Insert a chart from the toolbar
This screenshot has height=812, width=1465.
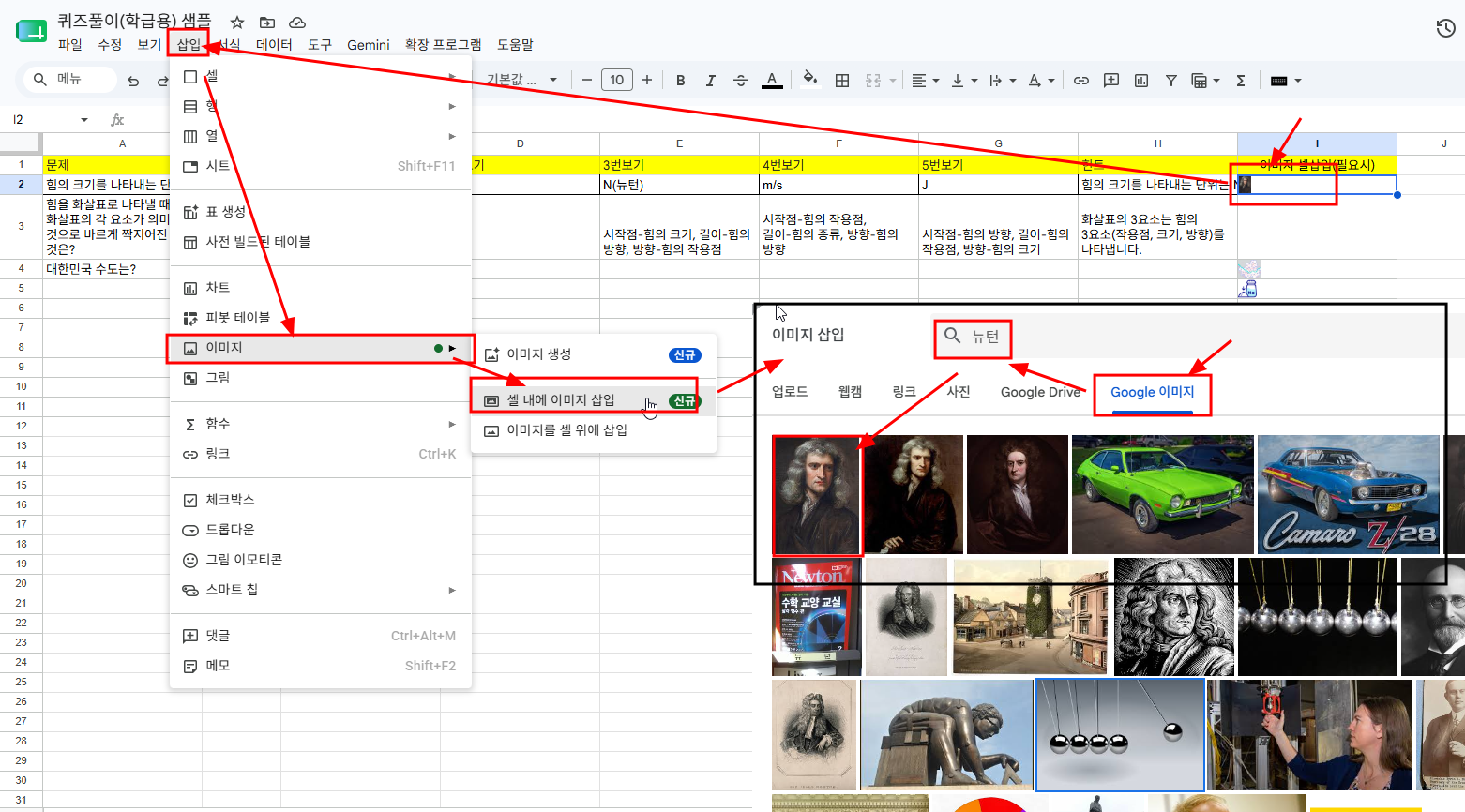1141,81
